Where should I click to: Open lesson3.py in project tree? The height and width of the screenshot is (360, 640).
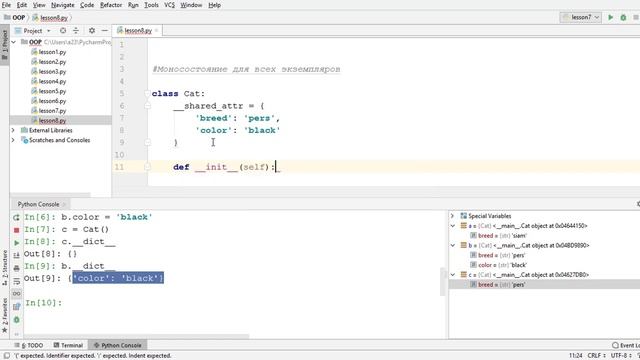pyautogui.click(x=52, y=71)
